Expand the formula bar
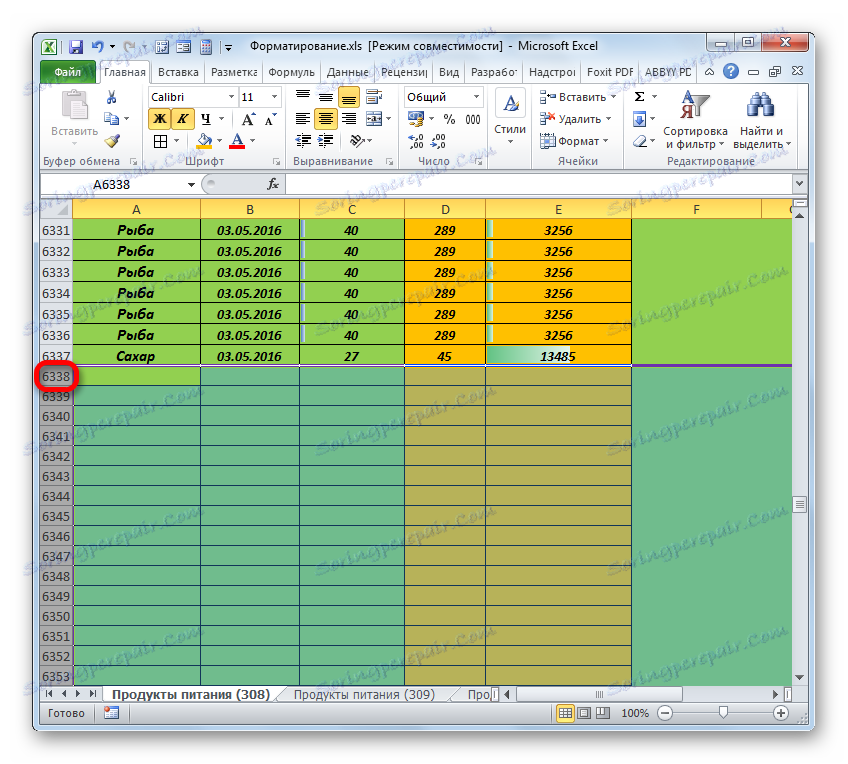The width and height of the screenshot is (848, 764). click(x=799, y=184)
